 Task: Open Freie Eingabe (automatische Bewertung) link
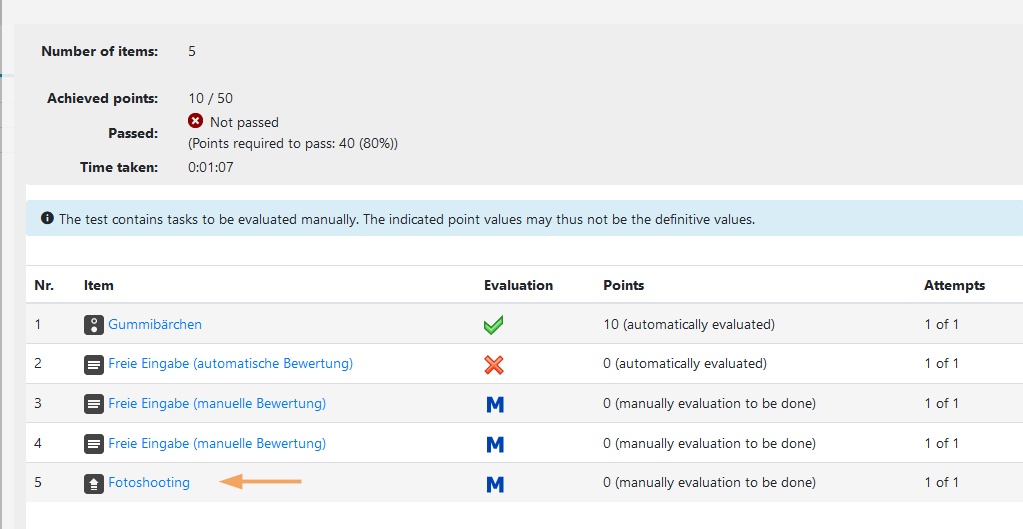(x=230, y=364)
